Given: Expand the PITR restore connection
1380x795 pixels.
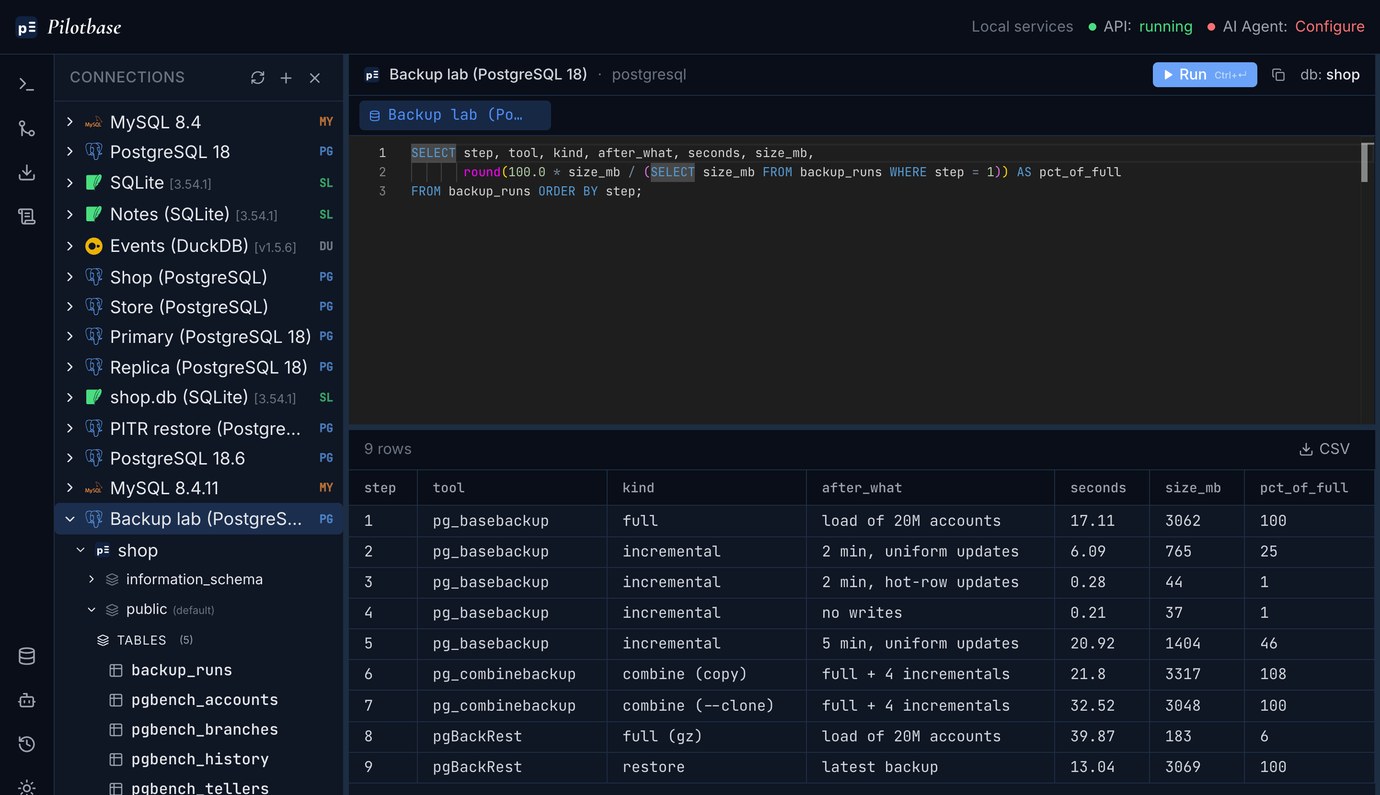Looking at the screenshot, I should [x=69, y=428].
